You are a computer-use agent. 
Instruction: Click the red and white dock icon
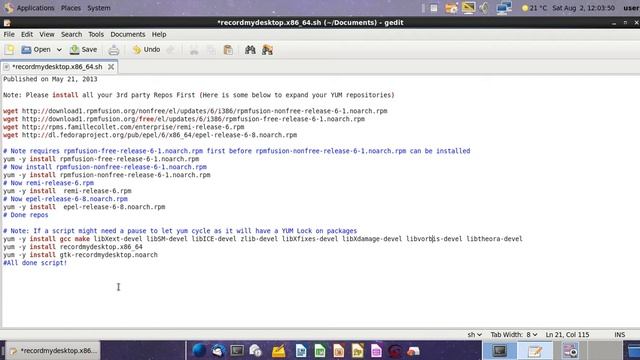point(413,351)
